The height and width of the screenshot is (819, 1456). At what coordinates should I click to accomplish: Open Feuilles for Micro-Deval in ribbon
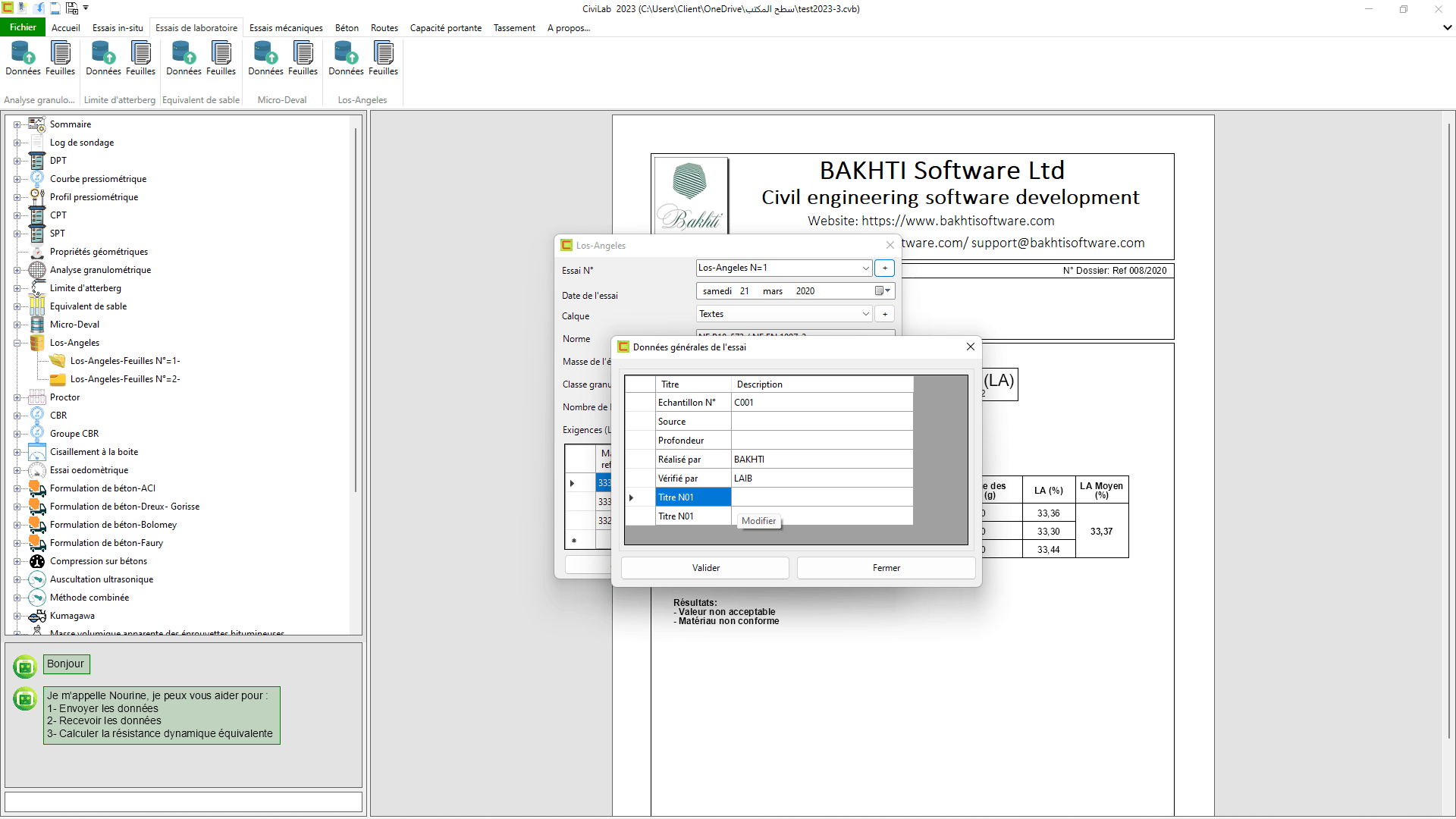(x=303, y=58)
